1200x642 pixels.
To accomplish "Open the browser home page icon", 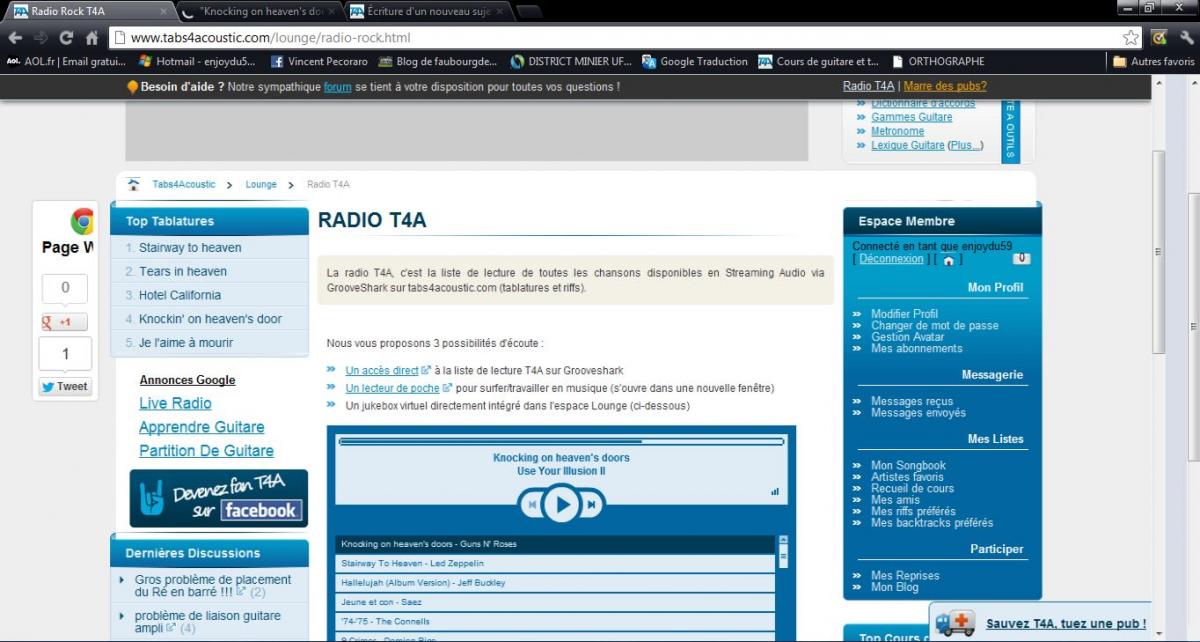I will coord(91,38).
